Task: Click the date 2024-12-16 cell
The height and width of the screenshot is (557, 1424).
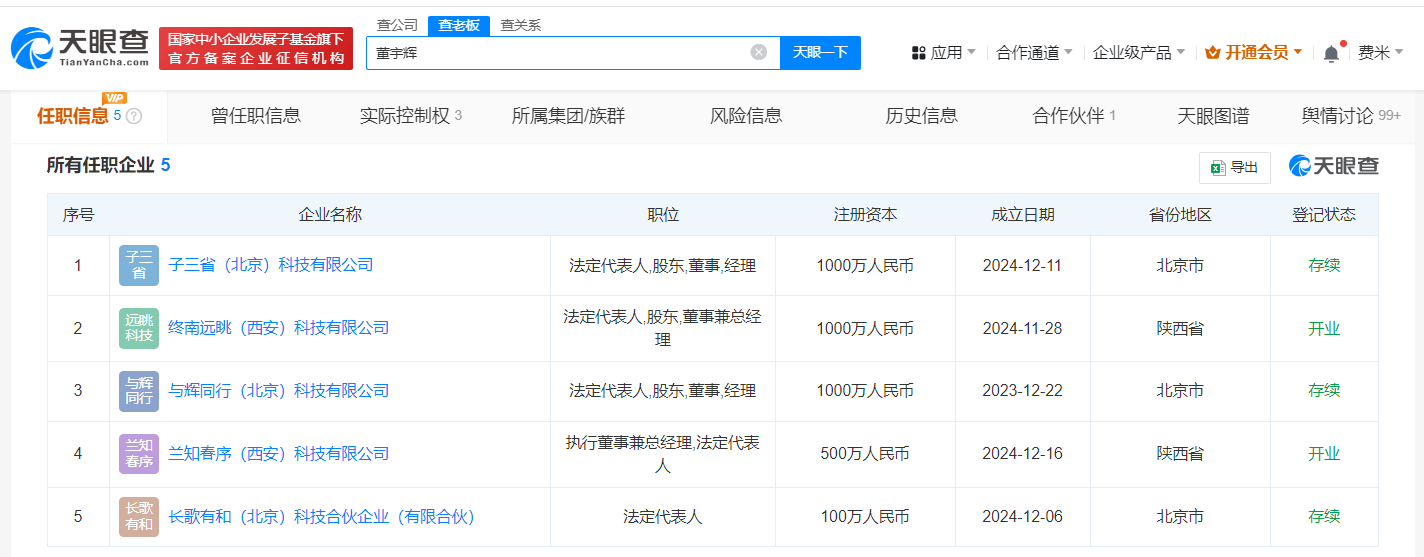Action: (1022, 454)
